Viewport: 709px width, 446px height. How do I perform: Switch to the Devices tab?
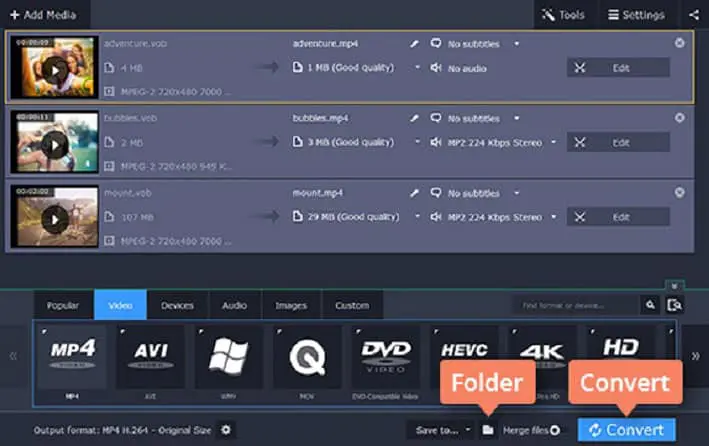177,305
